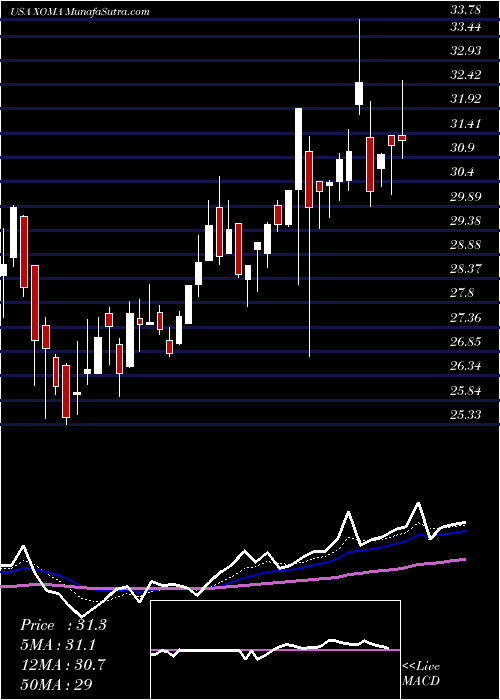Click the white candle with body near 32.42

point(359,93)
